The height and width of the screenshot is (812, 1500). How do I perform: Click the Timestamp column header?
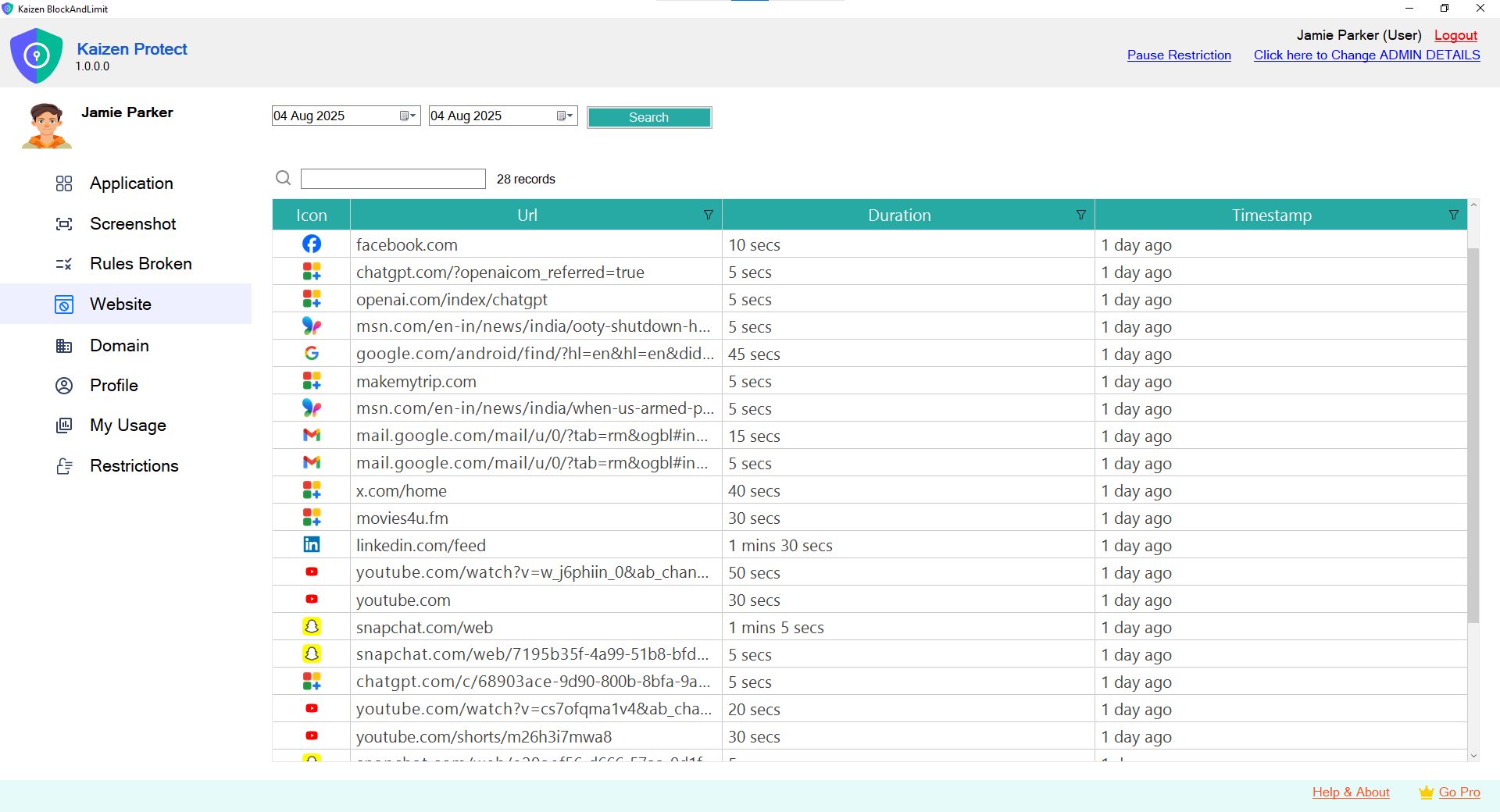[1272, 215]
